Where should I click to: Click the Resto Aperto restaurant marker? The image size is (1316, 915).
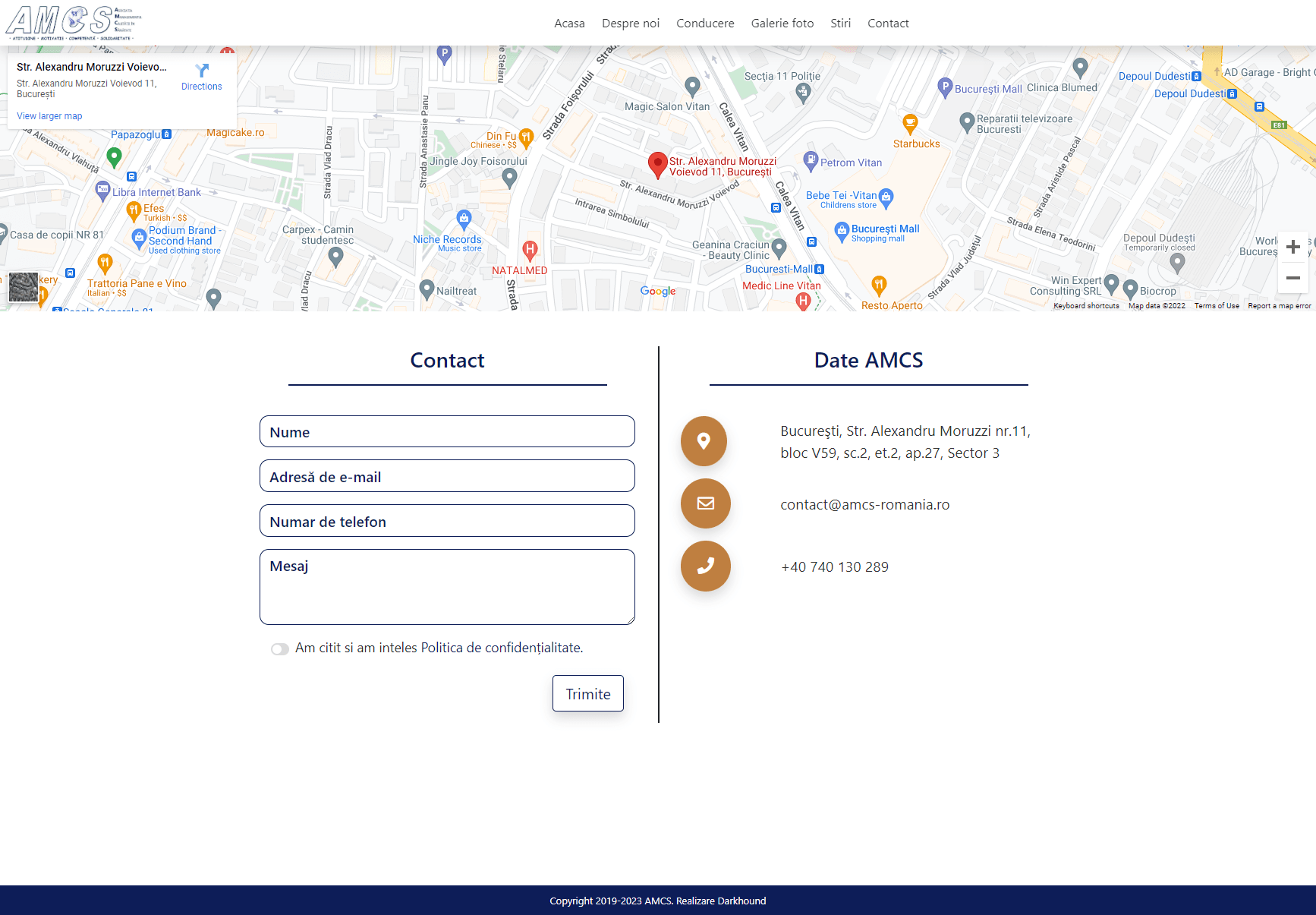[879, 286]
